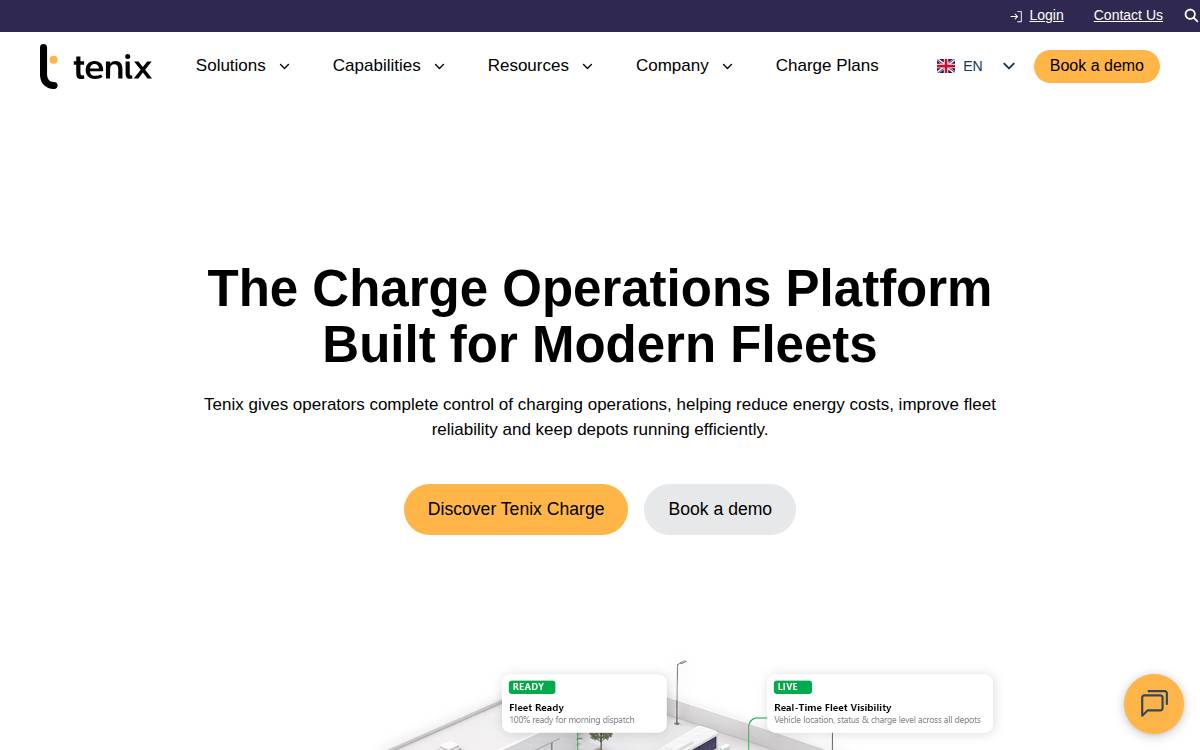The image size is (1200, 750).
Task: Click the gray Book a demo button
Action: pos(720,509)
